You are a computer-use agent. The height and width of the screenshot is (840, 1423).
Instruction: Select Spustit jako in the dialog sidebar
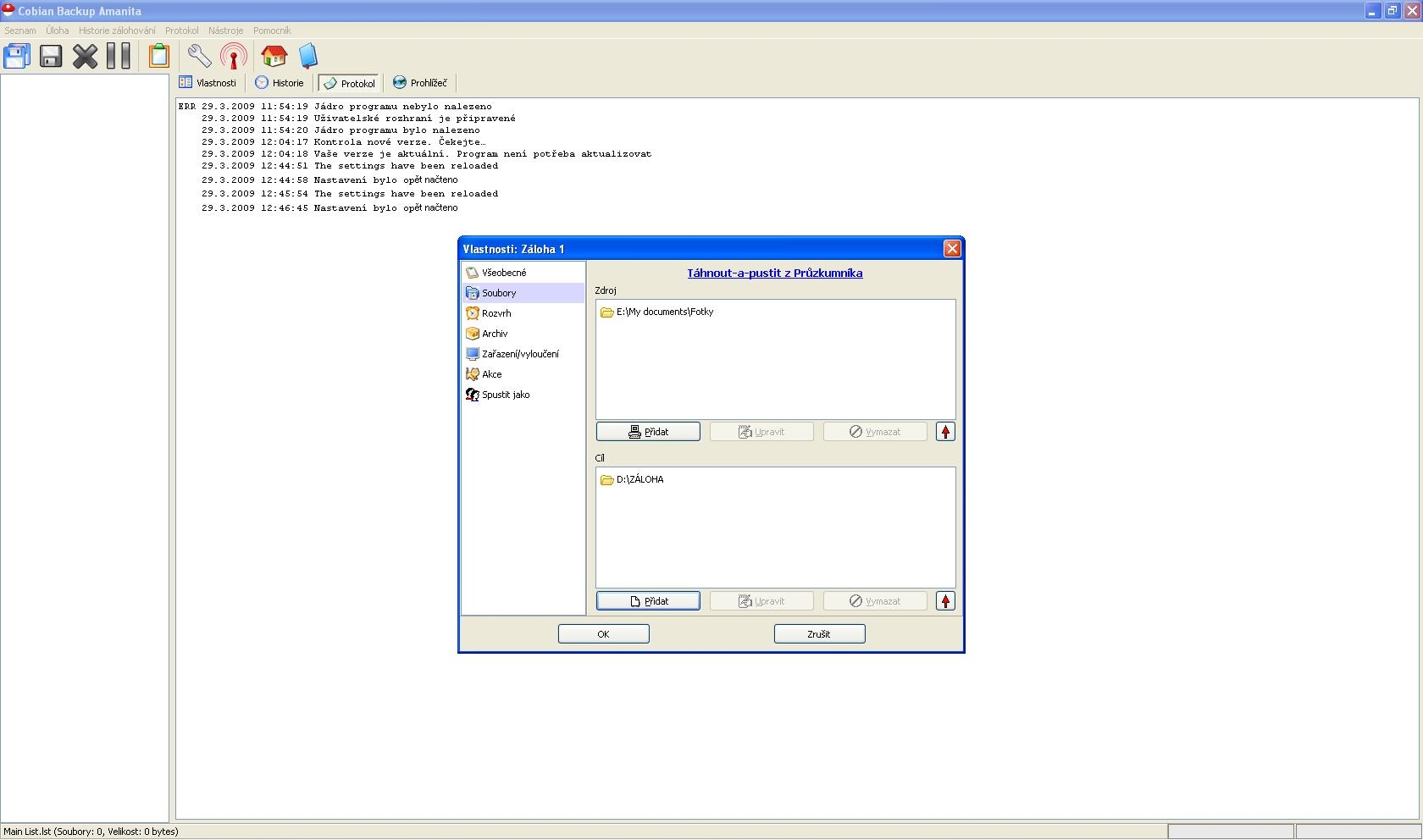pyautogui.click(x=523, y=395)
